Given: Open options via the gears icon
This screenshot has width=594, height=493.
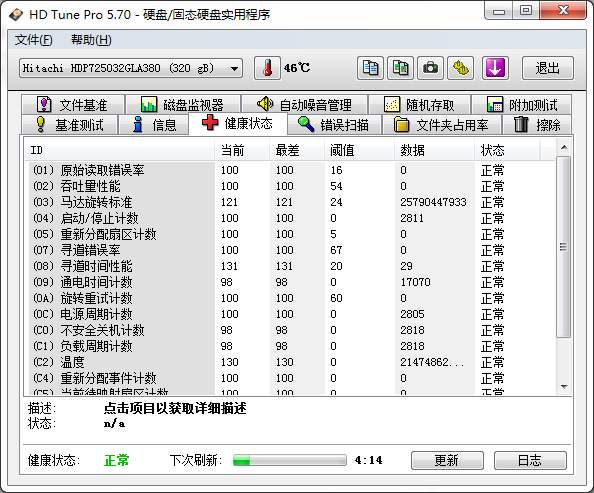Looking at the screenshot, I should [x=460, y=68].
